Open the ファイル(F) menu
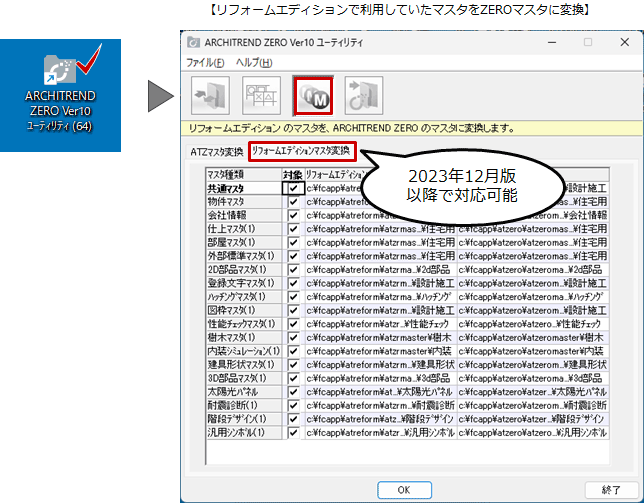This screenshot has width=644, height=503. [205, 62]
